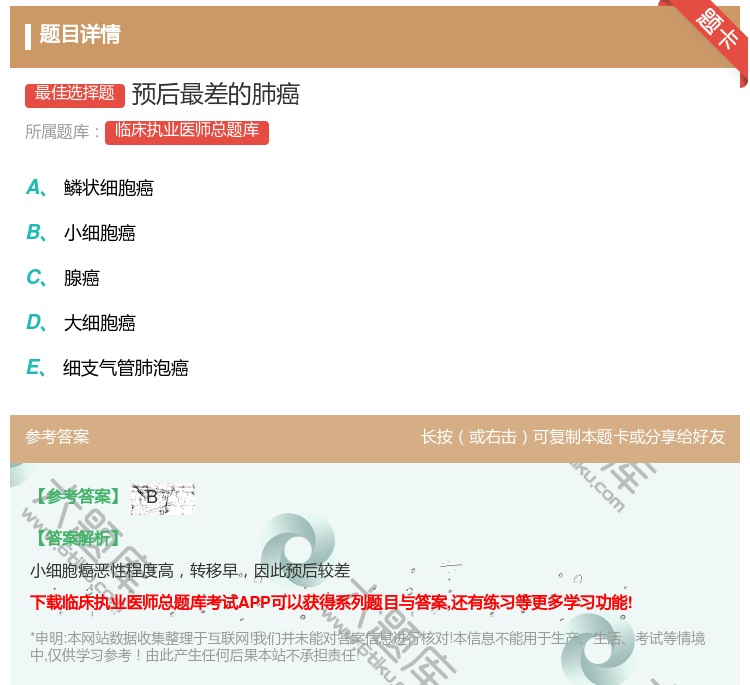
Task: Click the green 【答案解析】 label
Action: [x=79, y=538]
